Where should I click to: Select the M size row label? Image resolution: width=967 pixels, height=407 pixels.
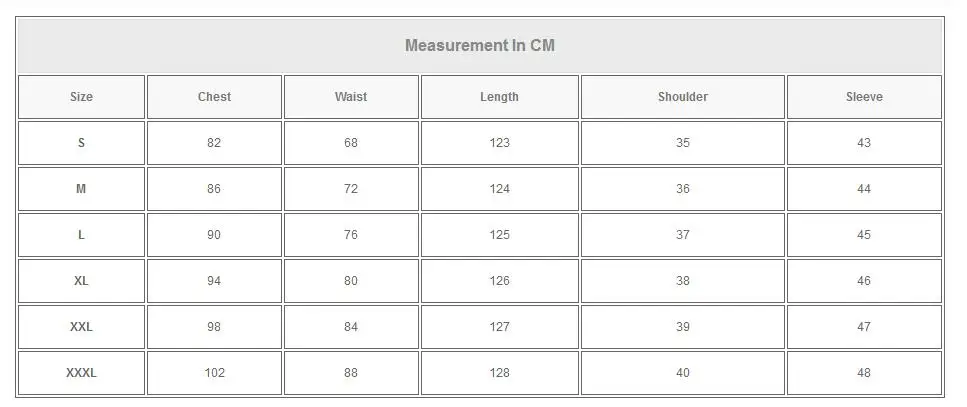[81, 189]
